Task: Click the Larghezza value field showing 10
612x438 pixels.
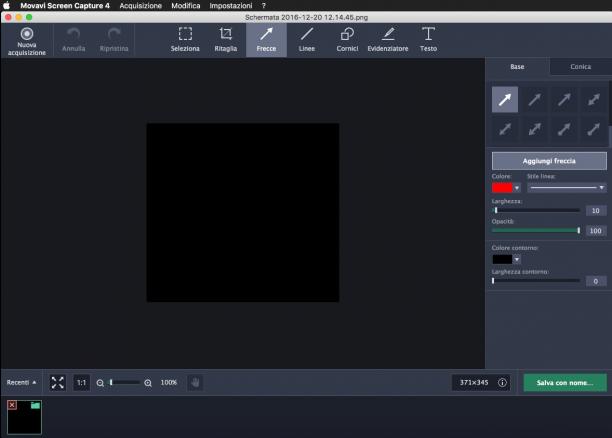Action: click(596, 211)
